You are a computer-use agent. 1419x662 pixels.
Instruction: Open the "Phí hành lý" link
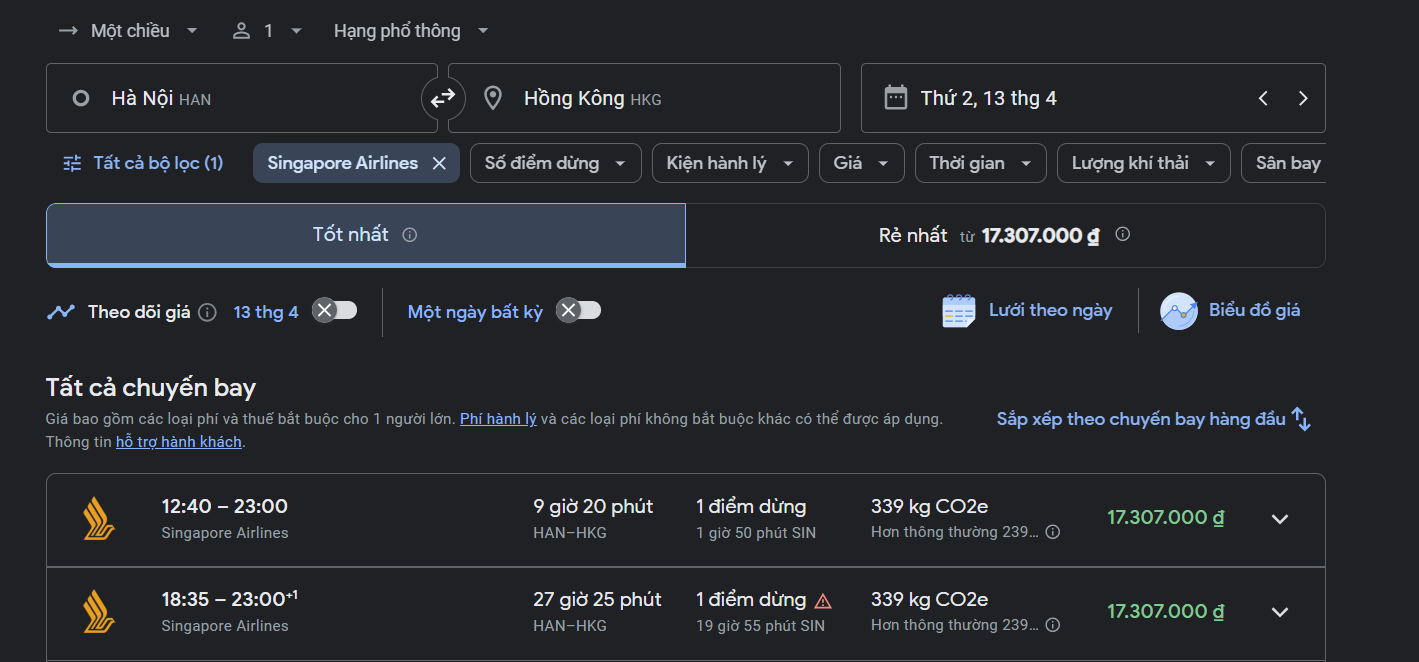(x=498, y=418)
